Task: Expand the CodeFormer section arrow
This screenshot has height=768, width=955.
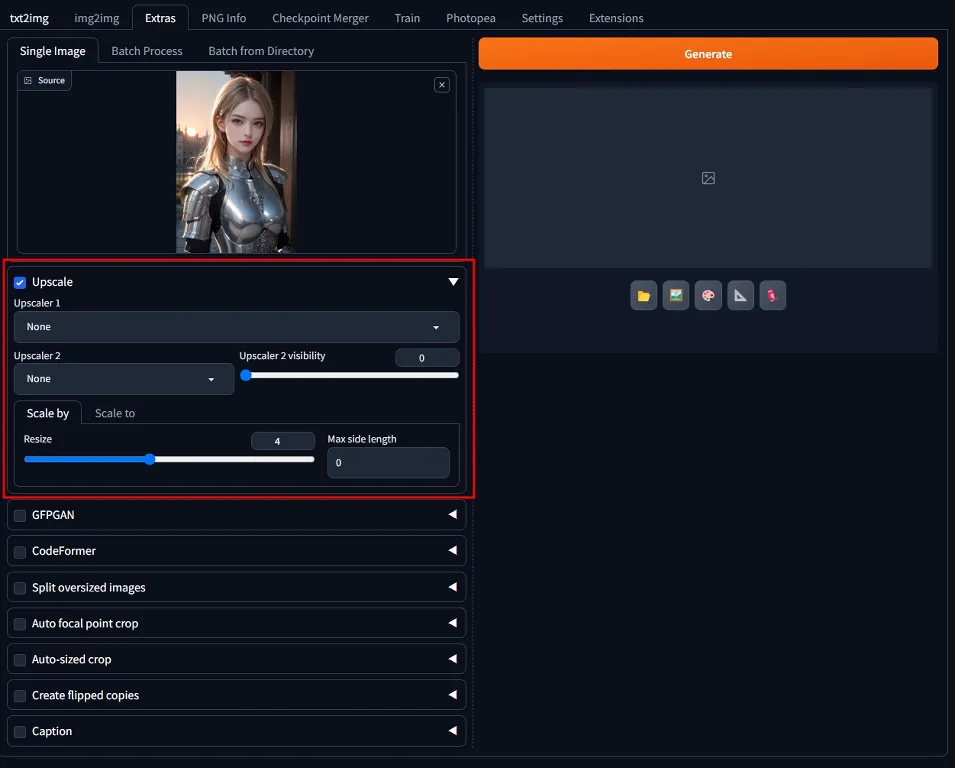Action: click(x=453, y=551)
